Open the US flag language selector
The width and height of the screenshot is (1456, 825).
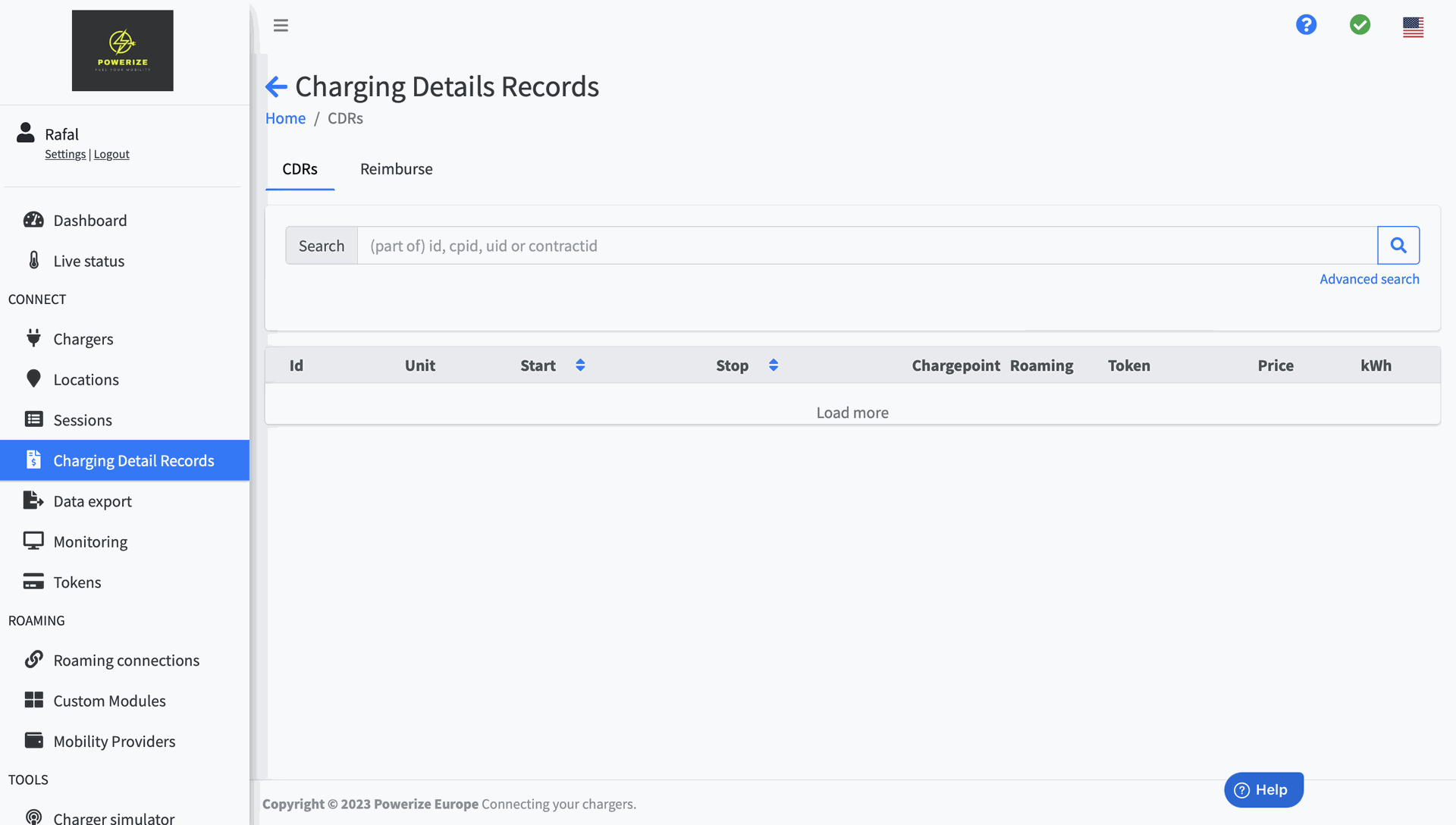point(1413,27)
